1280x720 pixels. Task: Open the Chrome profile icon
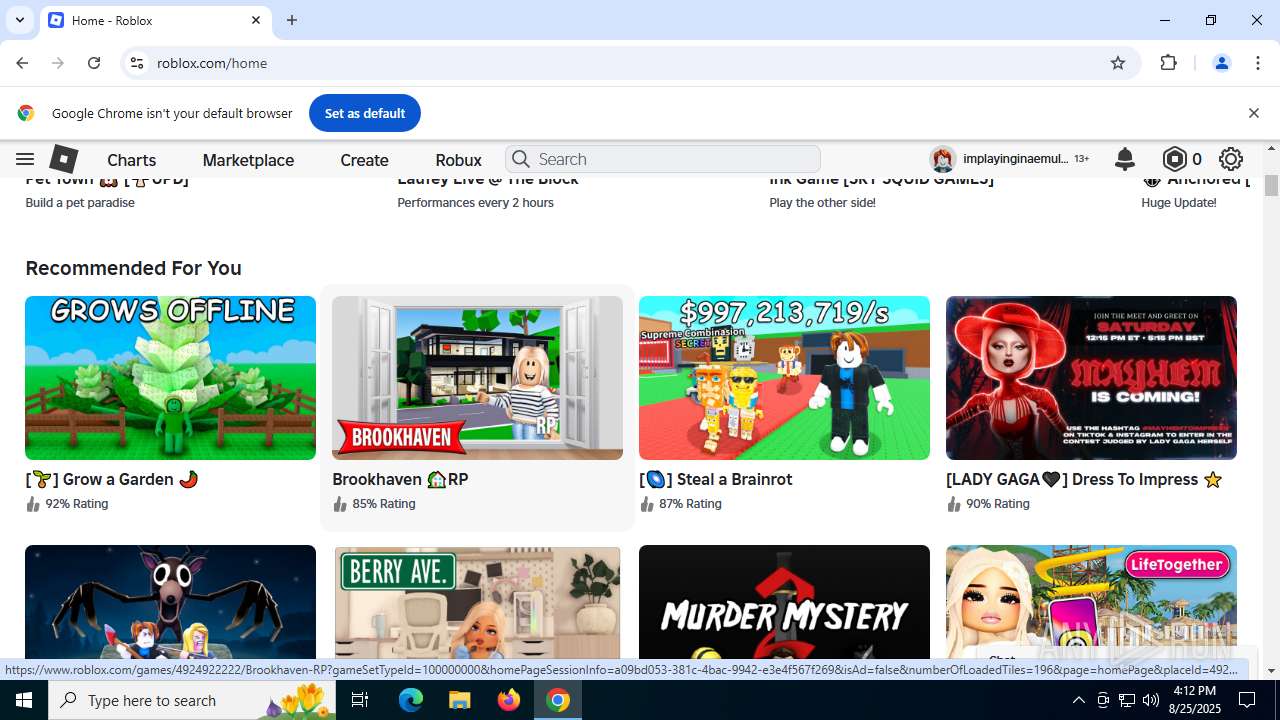1221,63
